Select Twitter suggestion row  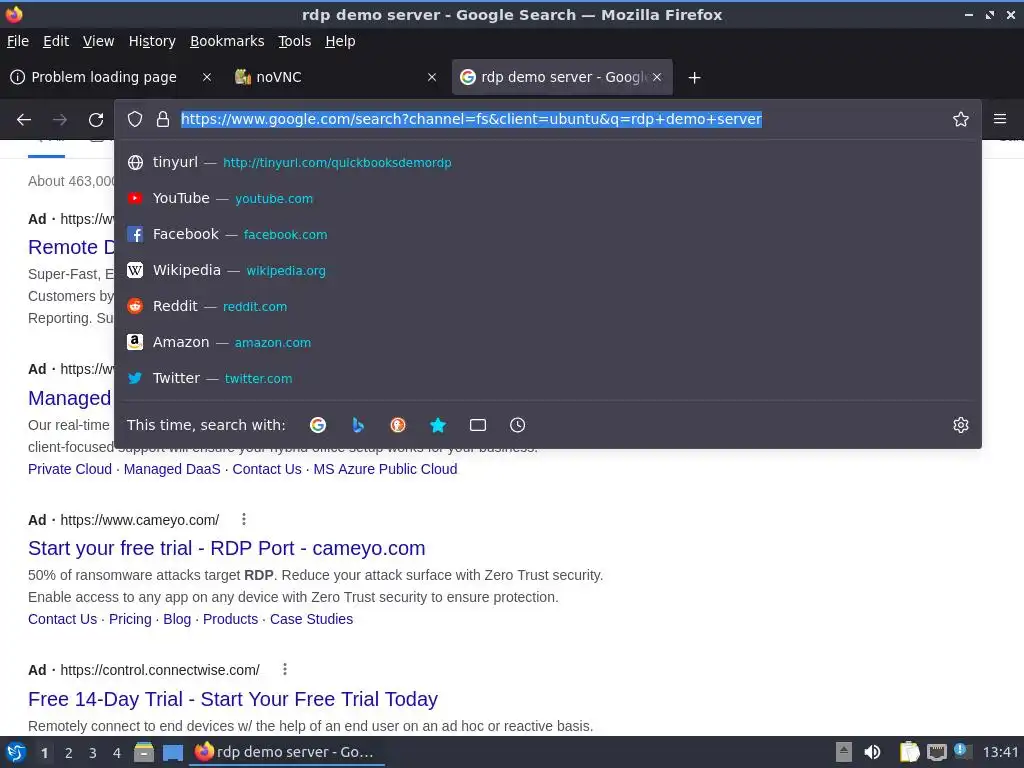click(548, 378)
